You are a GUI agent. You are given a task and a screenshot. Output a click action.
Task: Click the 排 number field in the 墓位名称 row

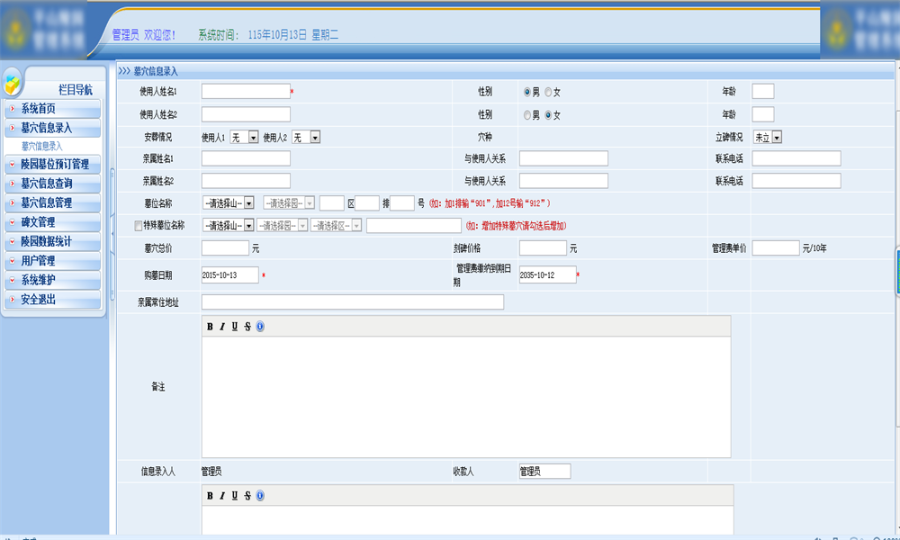coord(367,203)
